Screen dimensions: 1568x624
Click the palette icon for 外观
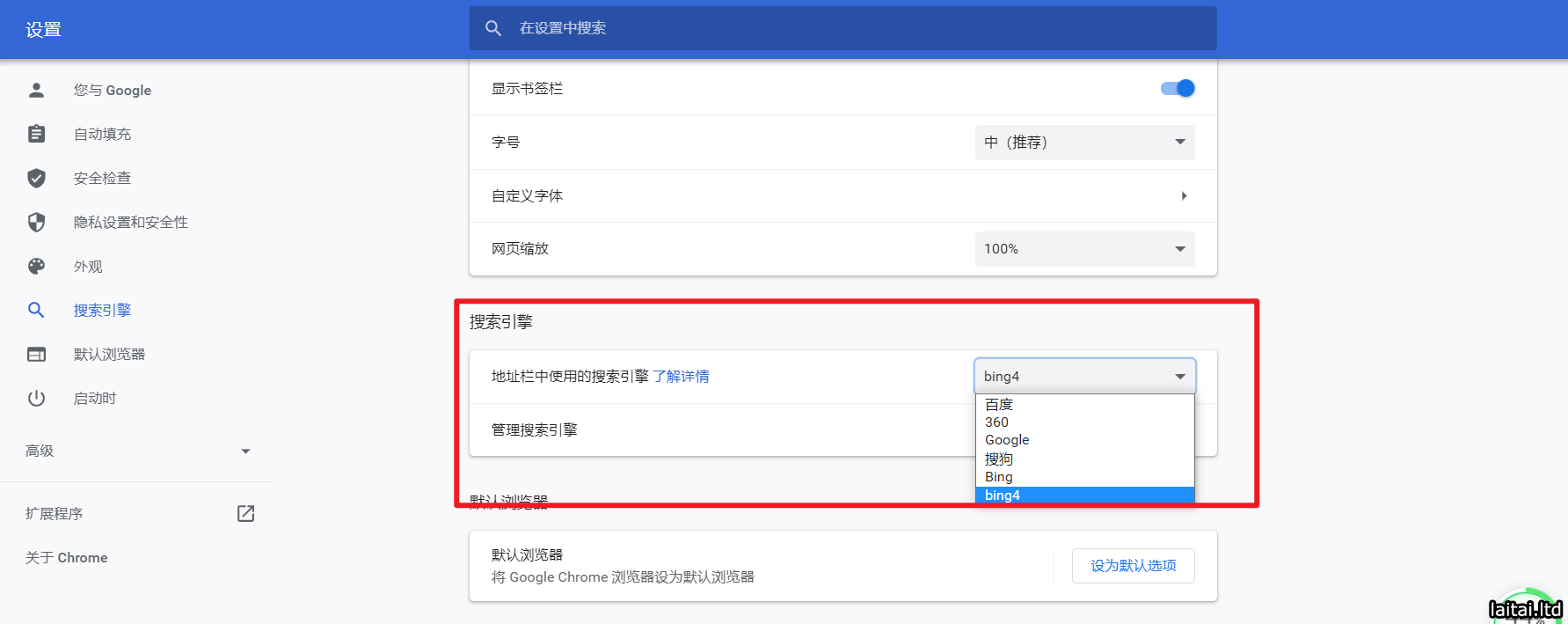(36, 266)
